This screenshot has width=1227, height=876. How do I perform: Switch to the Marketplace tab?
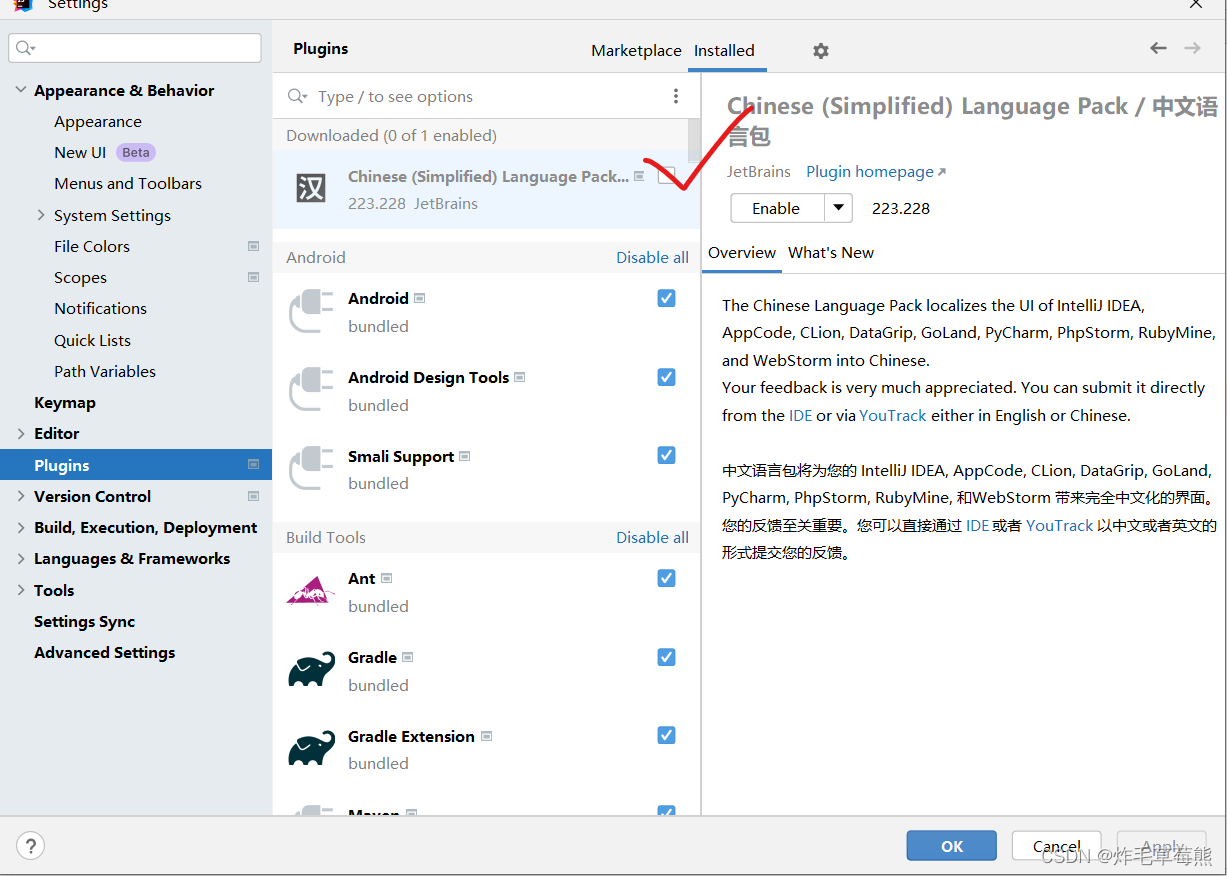coord(636,51)
